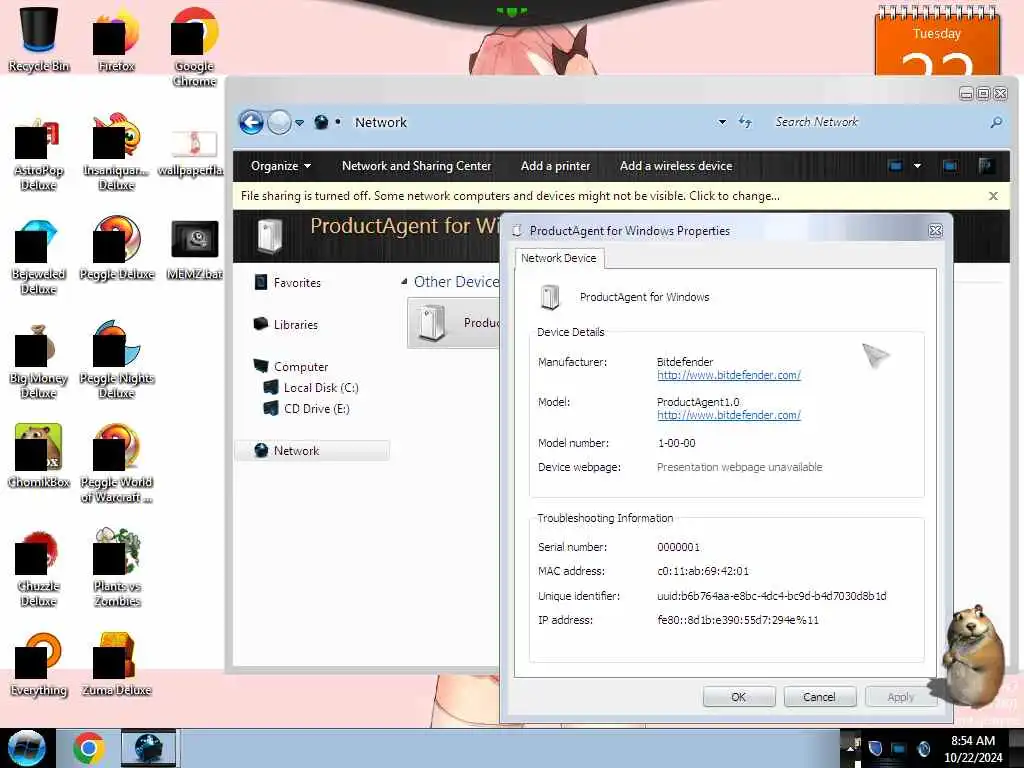Viewport: 1024px width, 768px height.
Task: Select the Peggle World of Warcraft icon
Action: tap(116, 464)
